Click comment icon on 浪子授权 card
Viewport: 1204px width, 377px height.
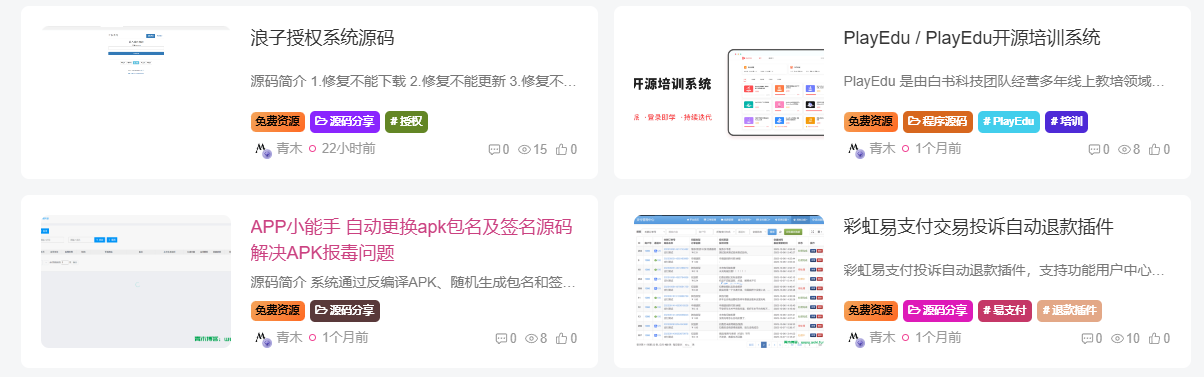coord(494,150)
